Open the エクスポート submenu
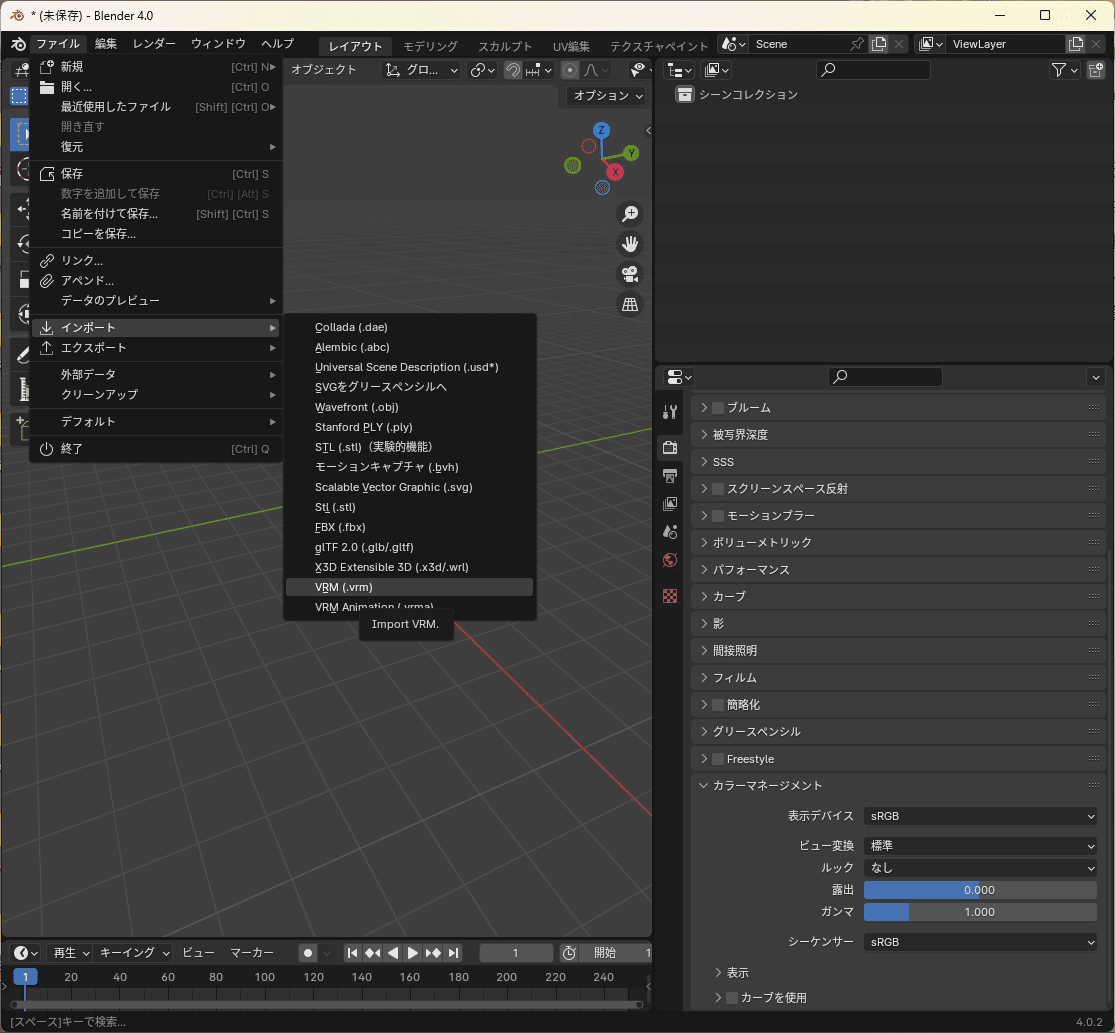The image size is (1115, 1033). coord(156,348)
